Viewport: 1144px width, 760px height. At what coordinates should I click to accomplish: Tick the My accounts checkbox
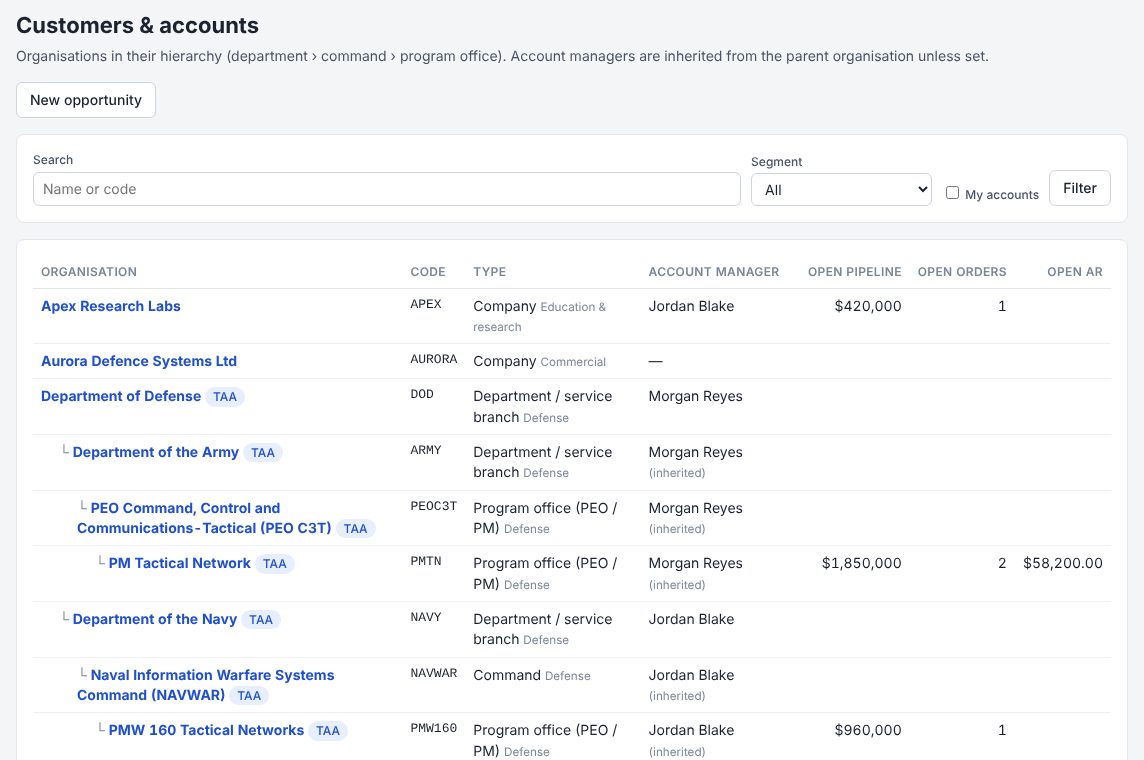coord(952,193)
